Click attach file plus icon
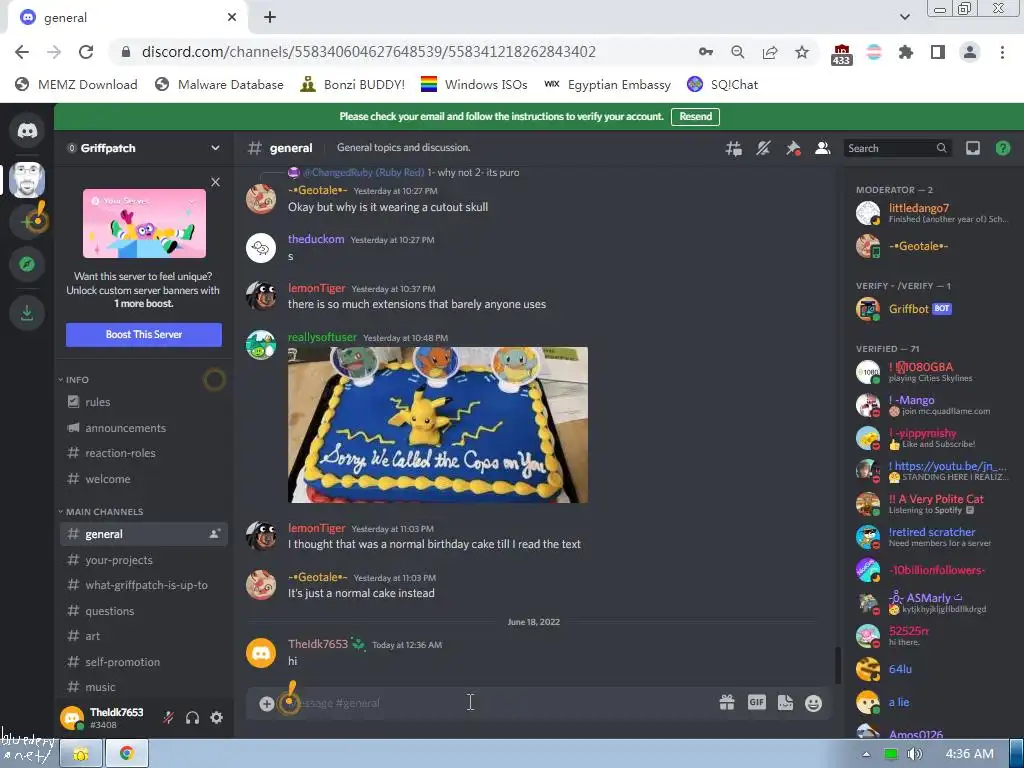 pos(266,703)
